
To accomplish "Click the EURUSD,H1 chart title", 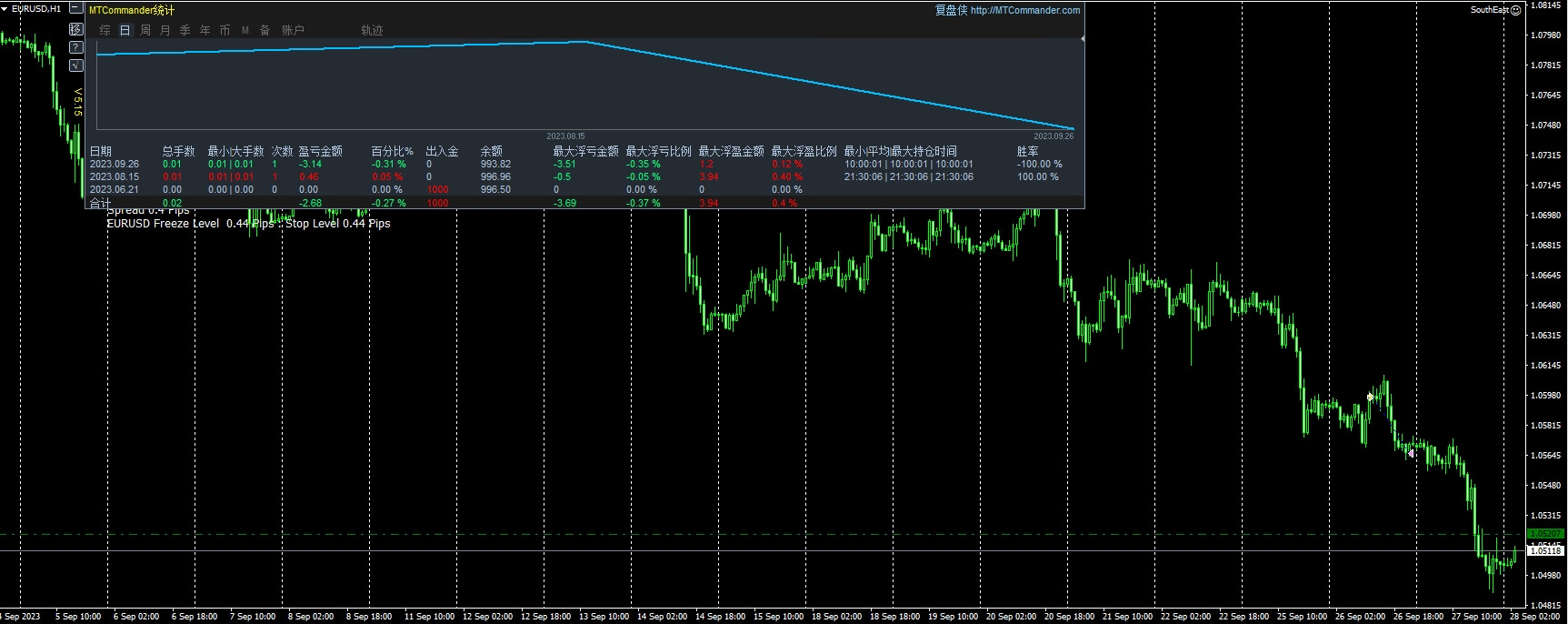I will [x=36, y=8].
